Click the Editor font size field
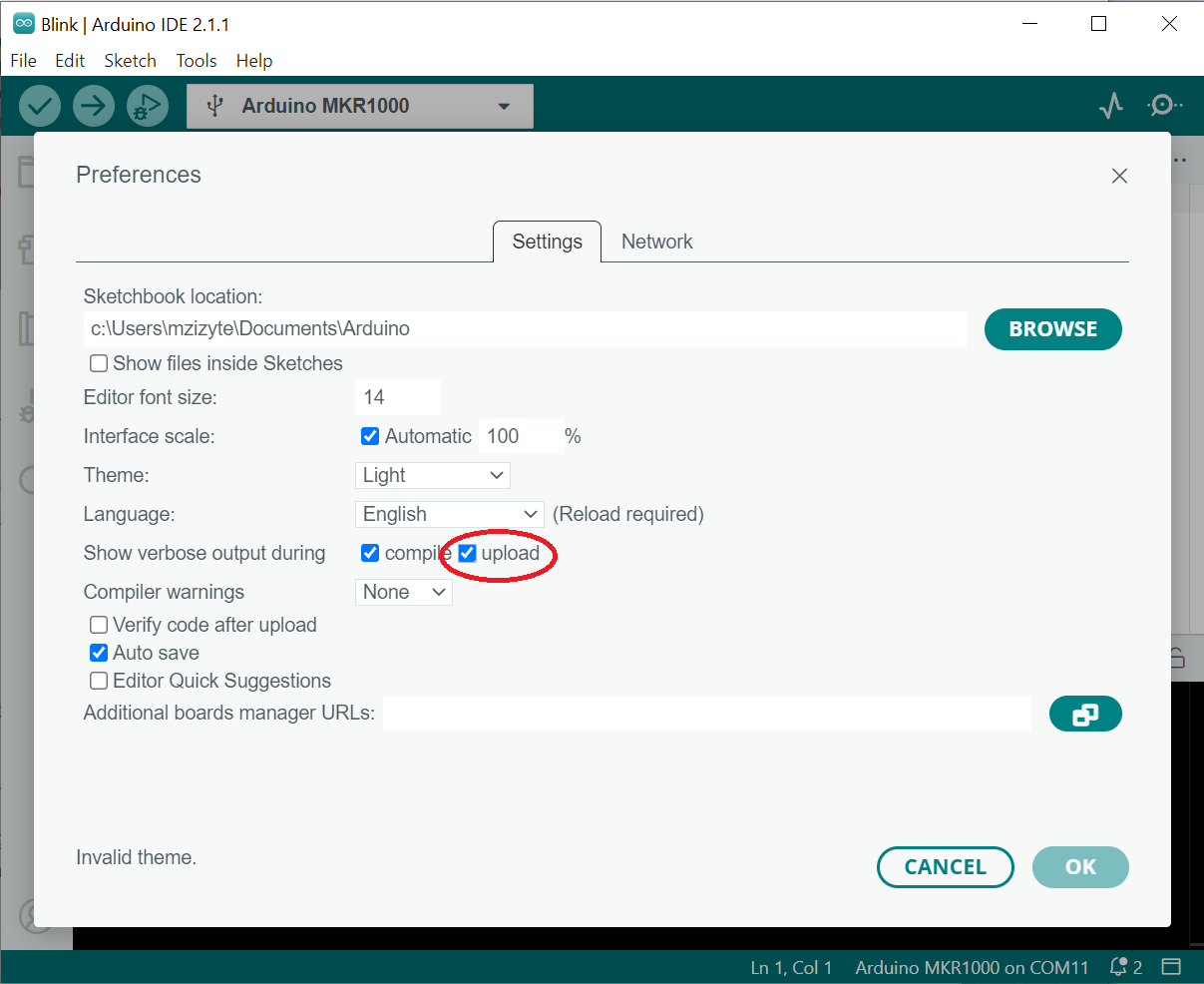 pyautogui.click(x=397, y=397)
